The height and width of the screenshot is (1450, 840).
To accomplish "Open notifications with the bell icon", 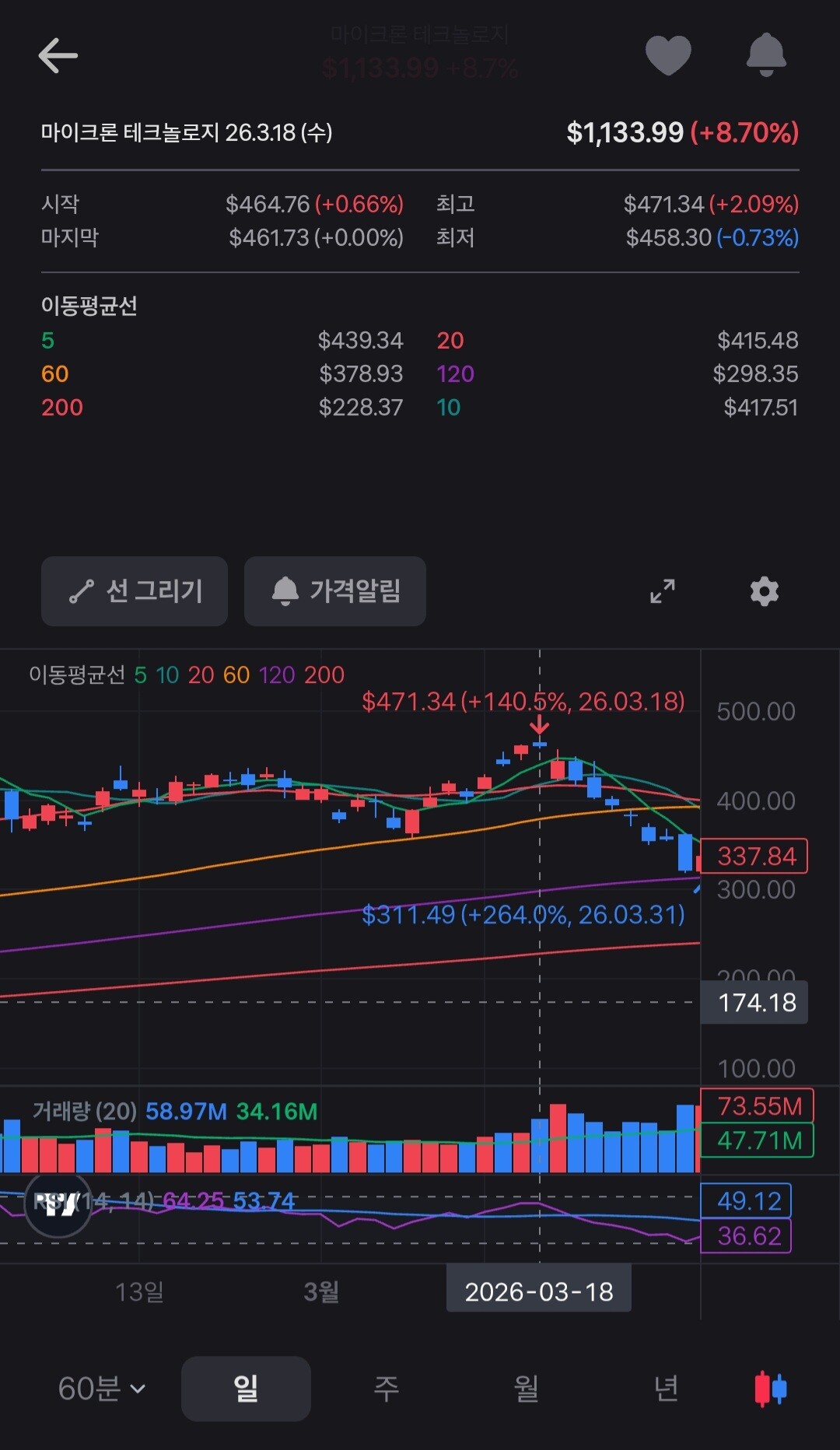I will [x=766, y=55].
